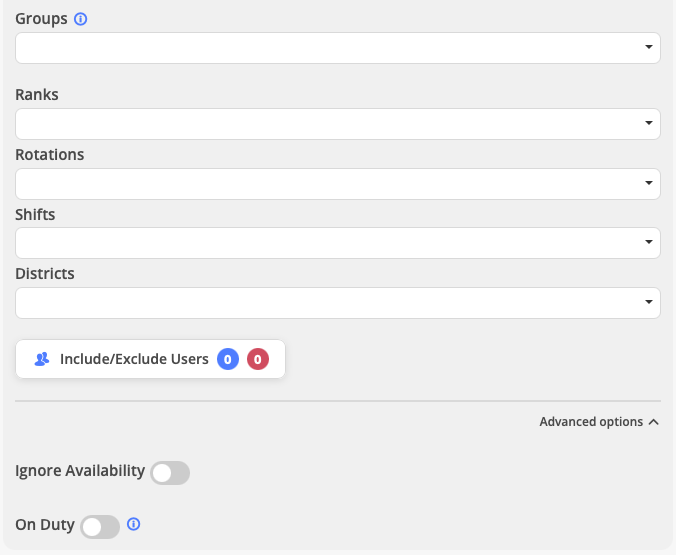The width and height of the screenshot is (676, 555).
Task: Enable the Ignore Availability switch
Action: point(170,473)
